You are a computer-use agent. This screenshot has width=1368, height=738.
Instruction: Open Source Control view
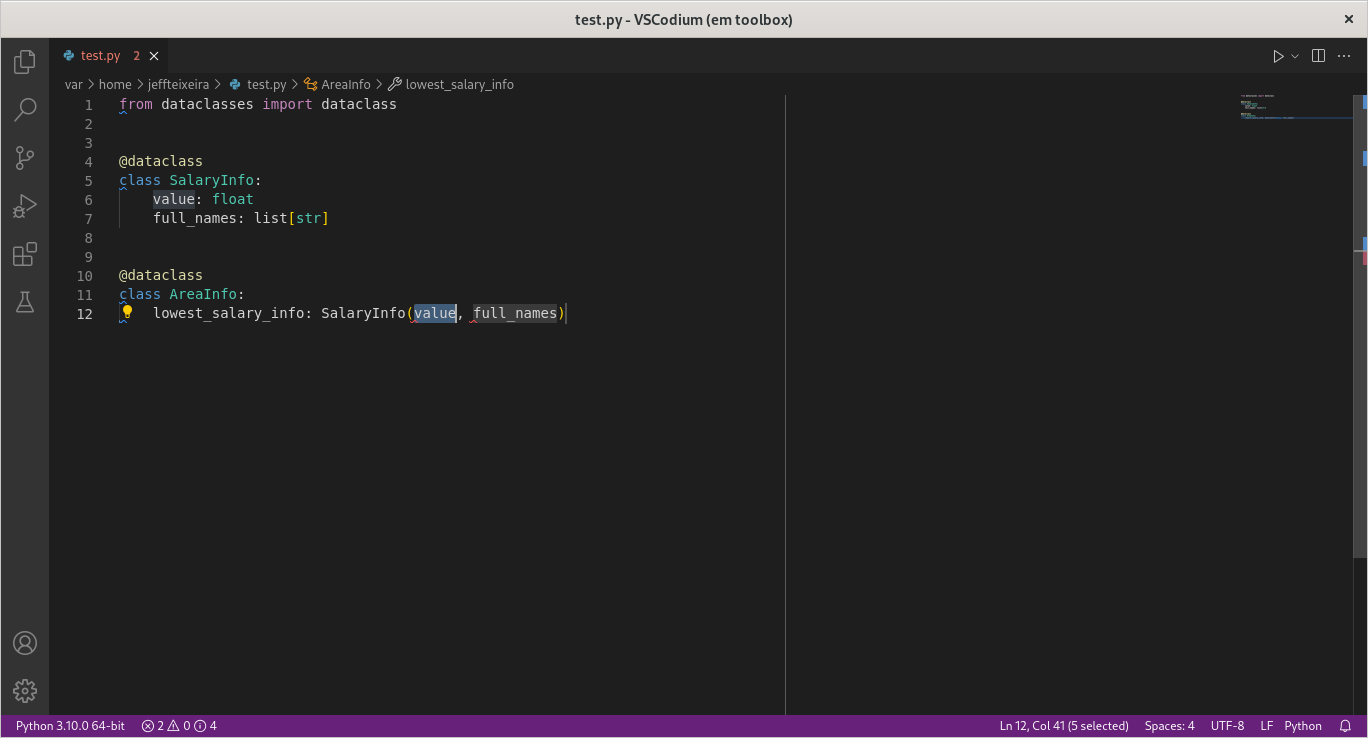(x=24, y=158)
